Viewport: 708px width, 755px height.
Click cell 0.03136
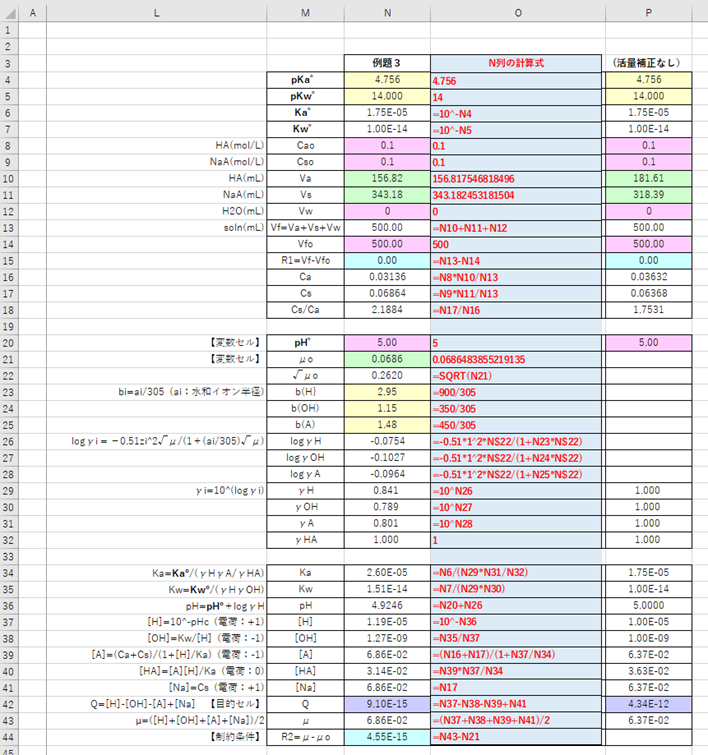tap(387, 276)
